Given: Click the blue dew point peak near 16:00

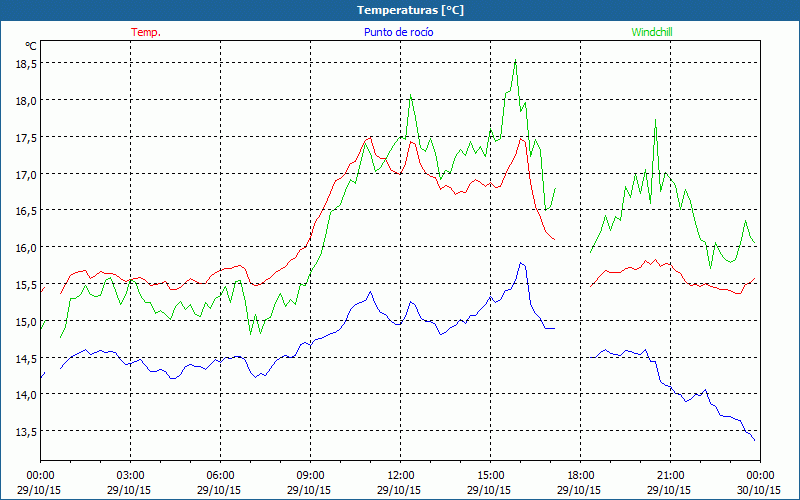Looking at the screenshot, I should click(x=520, y=263).
